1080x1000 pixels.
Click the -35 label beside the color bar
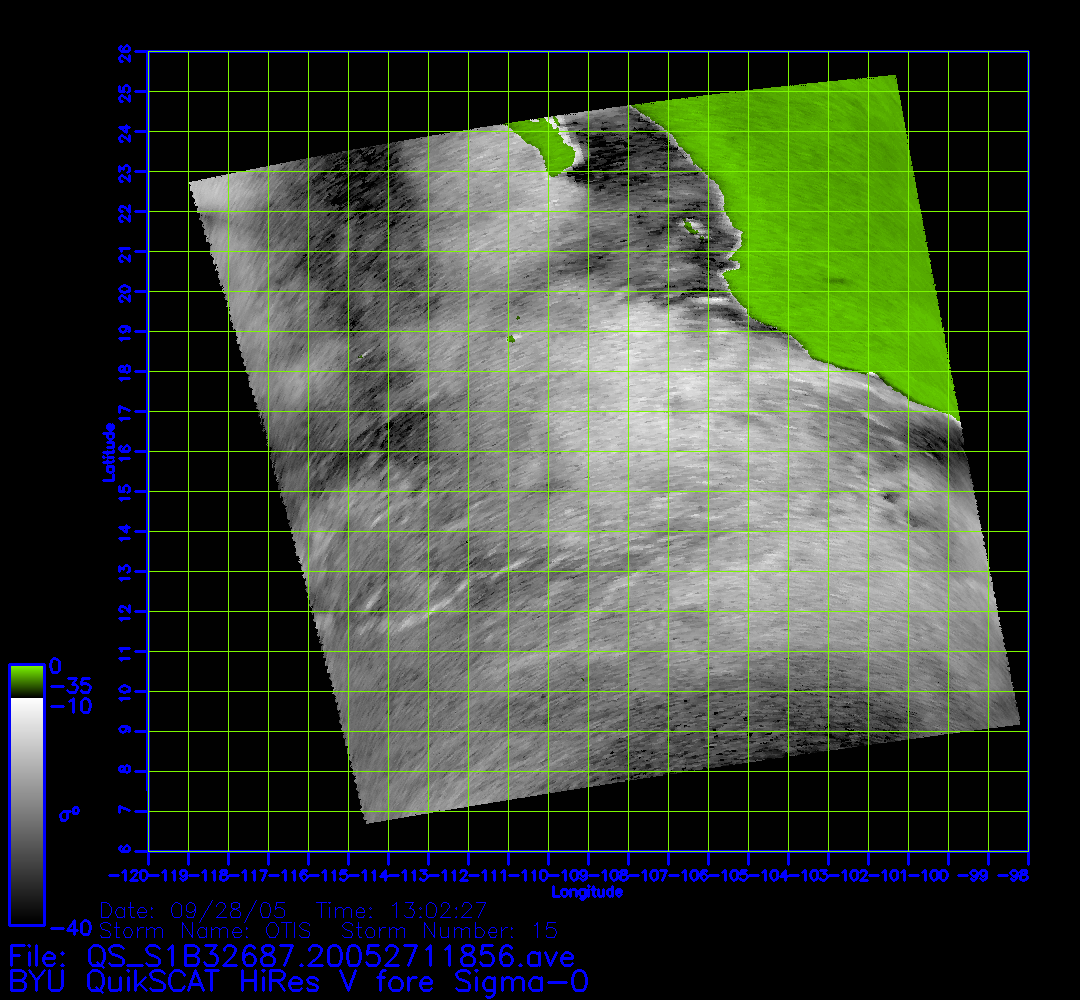[x=70, y=686]
